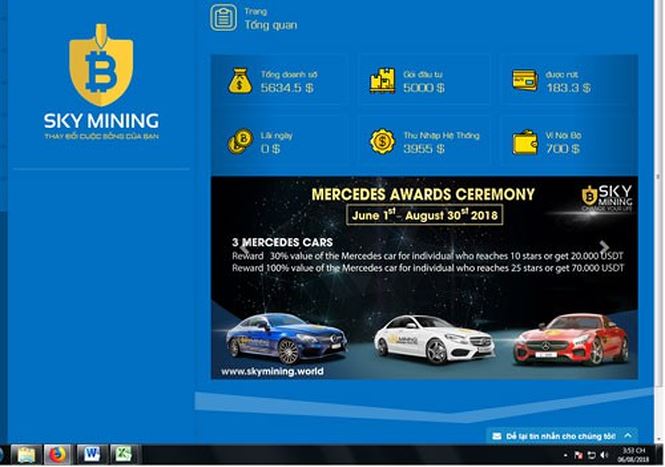
Task: Open Microsoft Word from the taskbar
Action: [x=92, y=455]
